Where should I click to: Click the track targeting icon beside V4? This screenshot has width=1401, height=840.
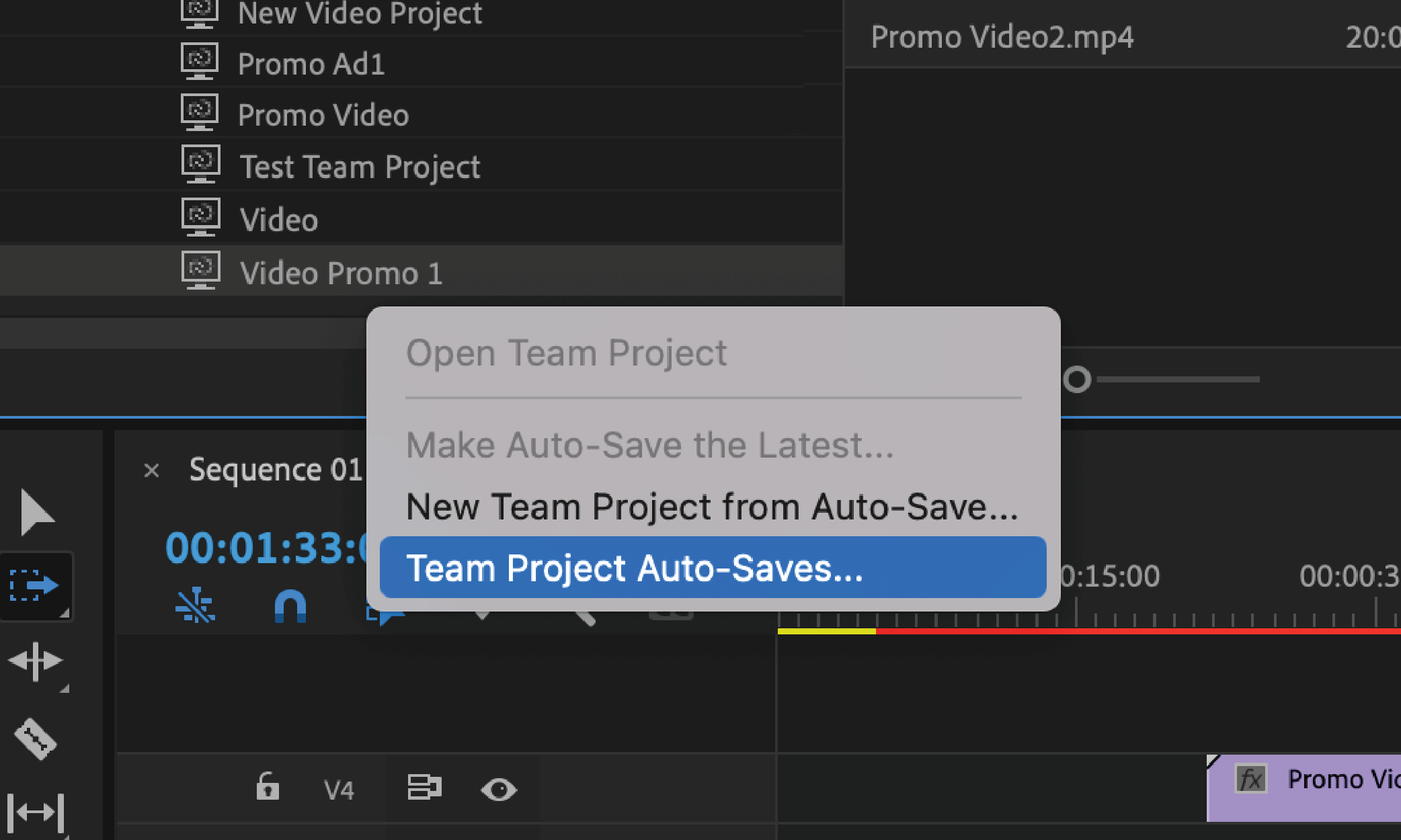[x=424, y=788]
